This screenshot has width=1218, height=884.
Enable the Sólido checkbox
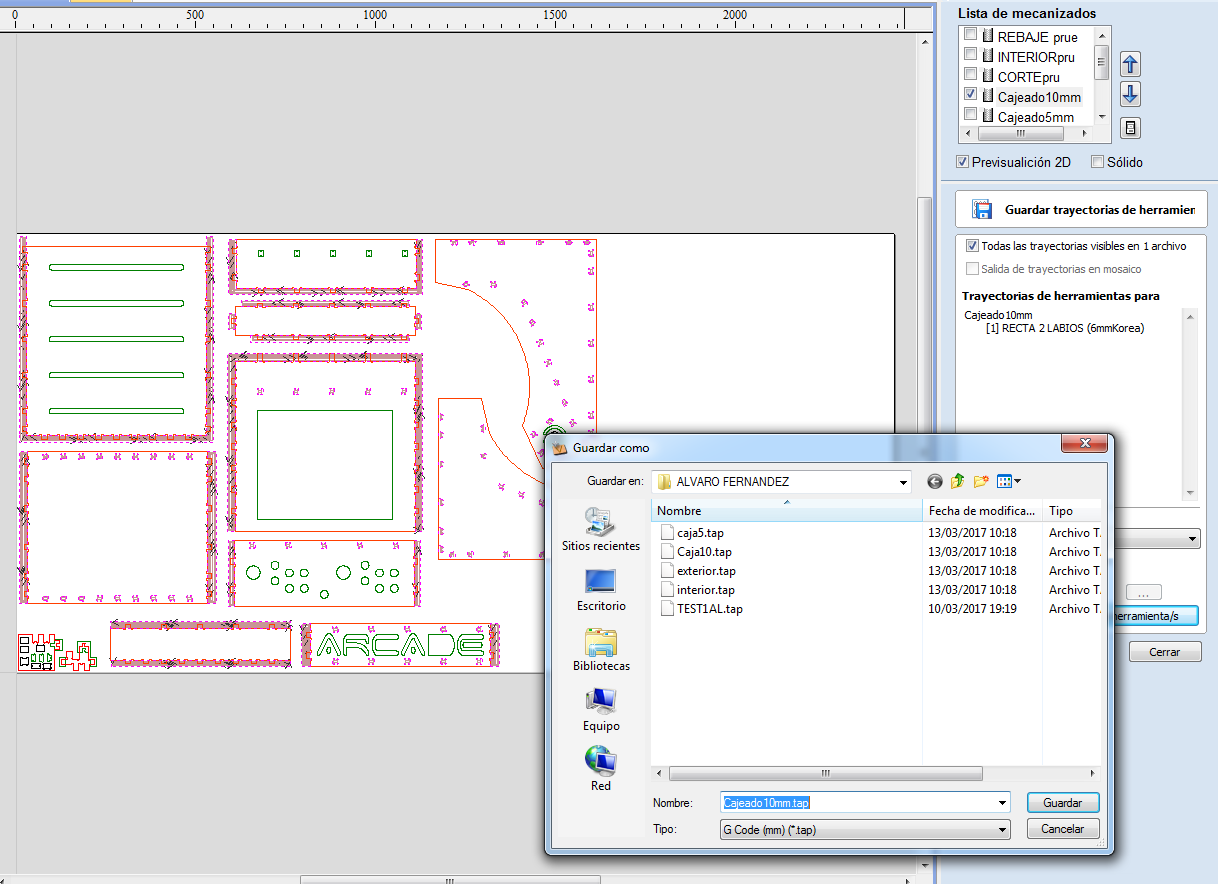click(x=1097, y=162)
